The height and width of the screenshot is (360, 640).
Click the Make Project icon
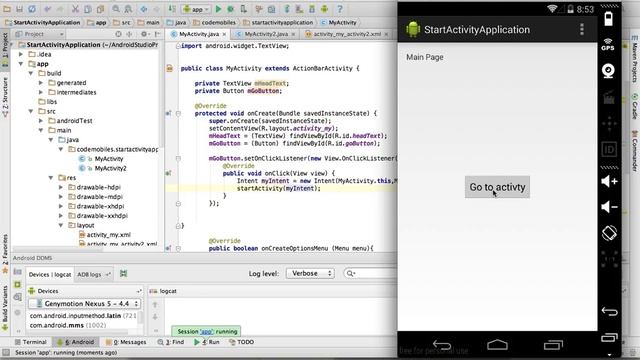coord(172,9)
